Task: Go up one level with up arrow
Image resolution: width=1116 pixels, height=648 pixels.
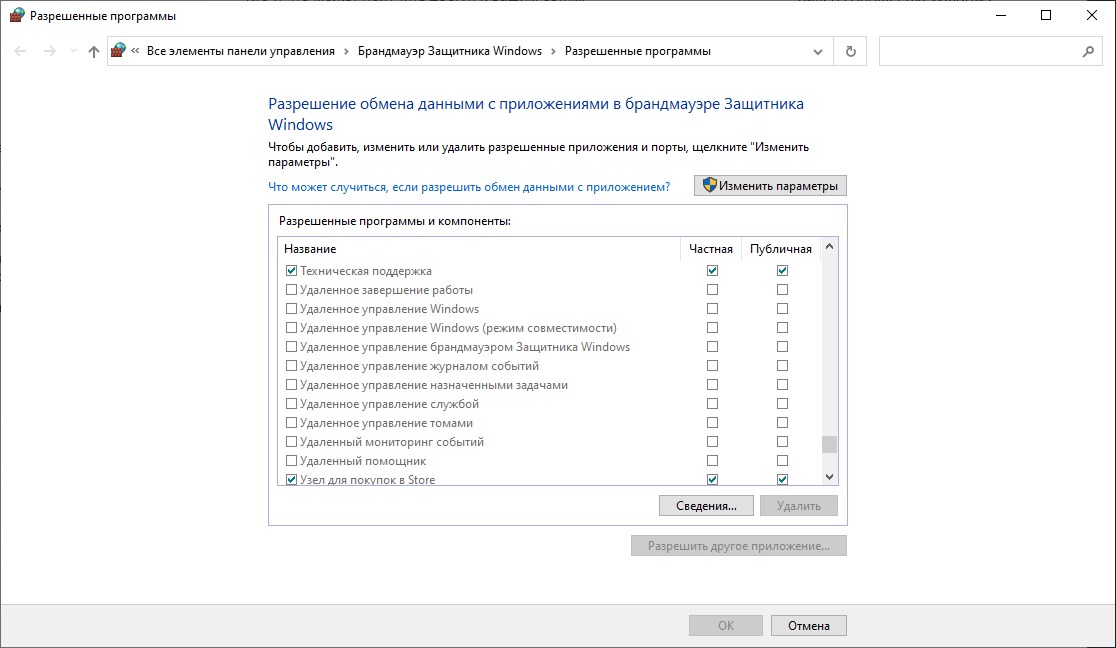Action: click(x=94, y=51)
